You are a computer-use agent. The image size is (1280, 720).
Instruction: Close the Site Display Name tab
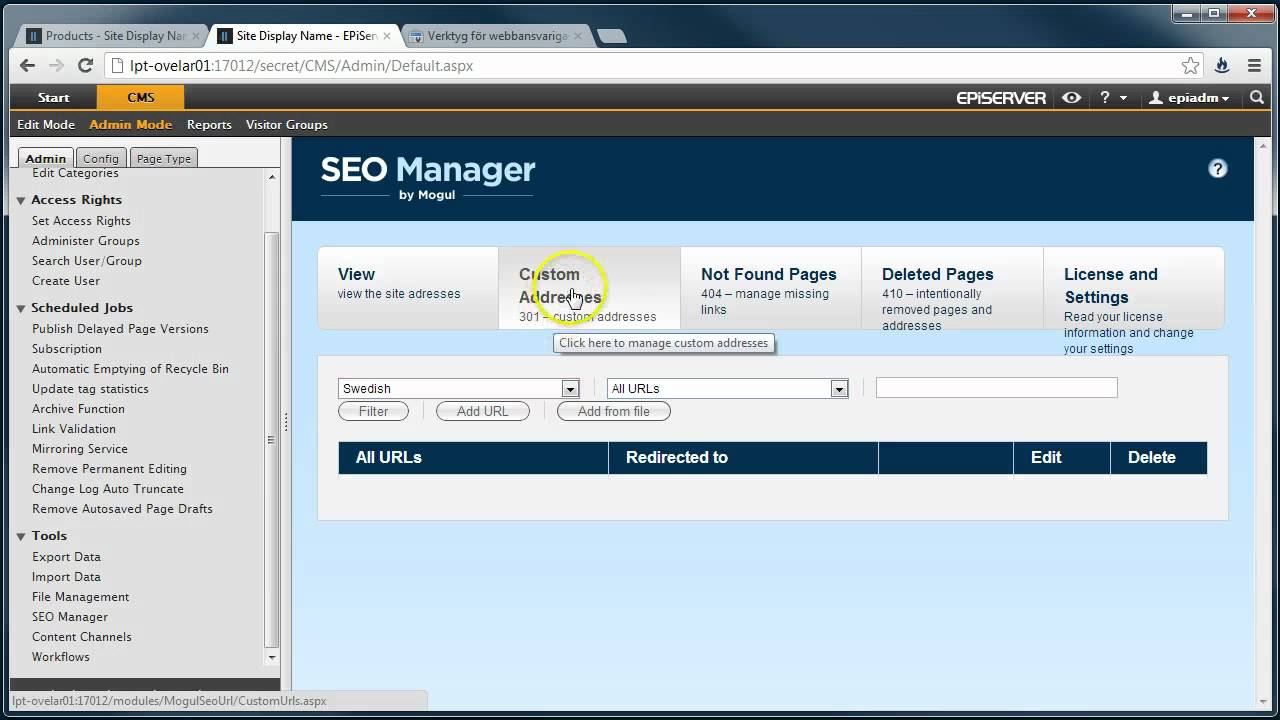pyautogui.click(x=386, y=36)
